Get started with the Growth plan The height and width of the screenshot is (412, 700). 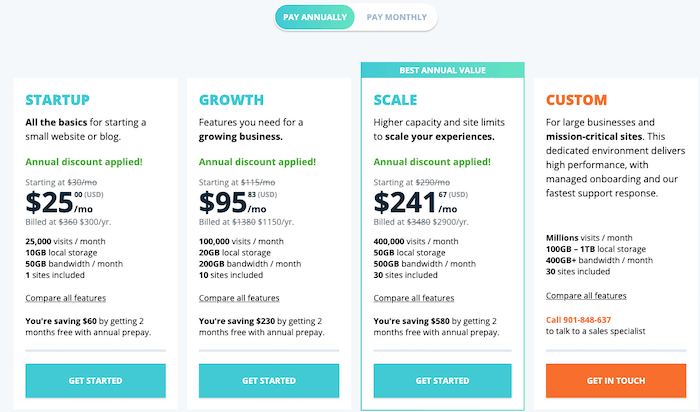pos(269,381)
